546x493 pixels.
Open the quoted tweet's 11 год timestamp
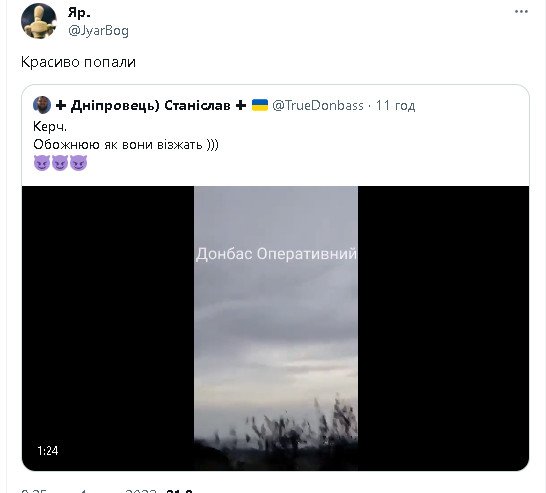[395, 105]
